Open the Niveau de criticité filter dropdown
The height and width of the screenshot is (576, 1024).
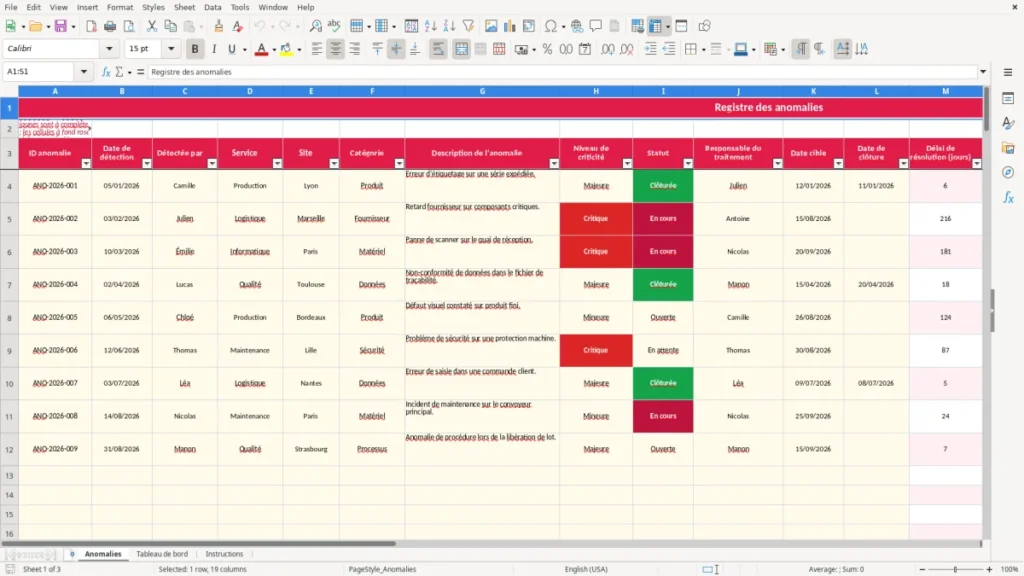[x=627, y=164]
